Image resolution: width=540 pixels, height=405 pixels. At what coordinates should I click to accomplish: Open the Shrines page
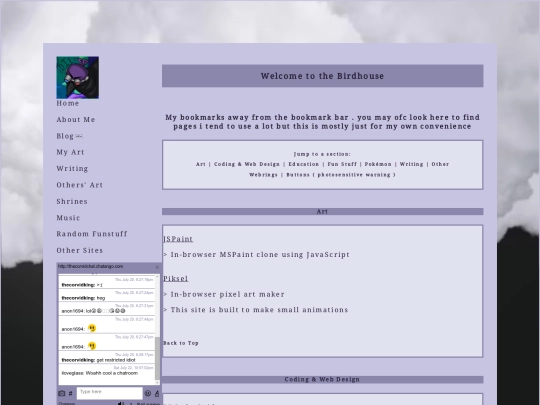[72, 201]
